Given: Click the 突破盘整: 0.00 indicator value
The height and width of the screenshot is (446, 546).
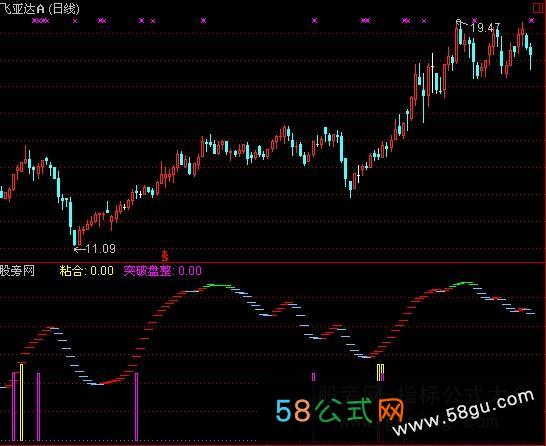Looking at the screenshot, I should 162,271.
